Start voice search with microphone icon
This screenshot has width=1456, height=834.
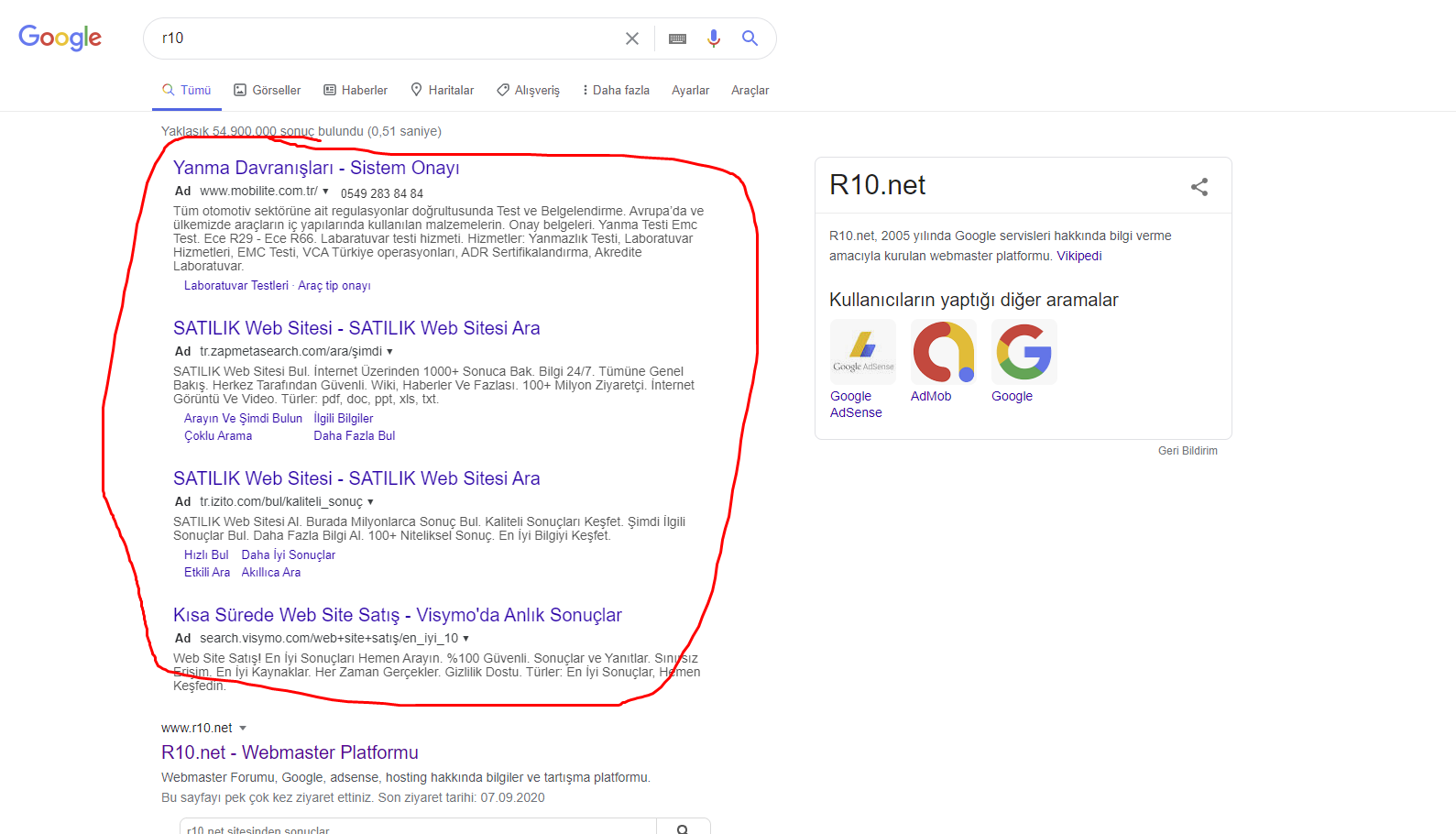[x=714, y=38]
